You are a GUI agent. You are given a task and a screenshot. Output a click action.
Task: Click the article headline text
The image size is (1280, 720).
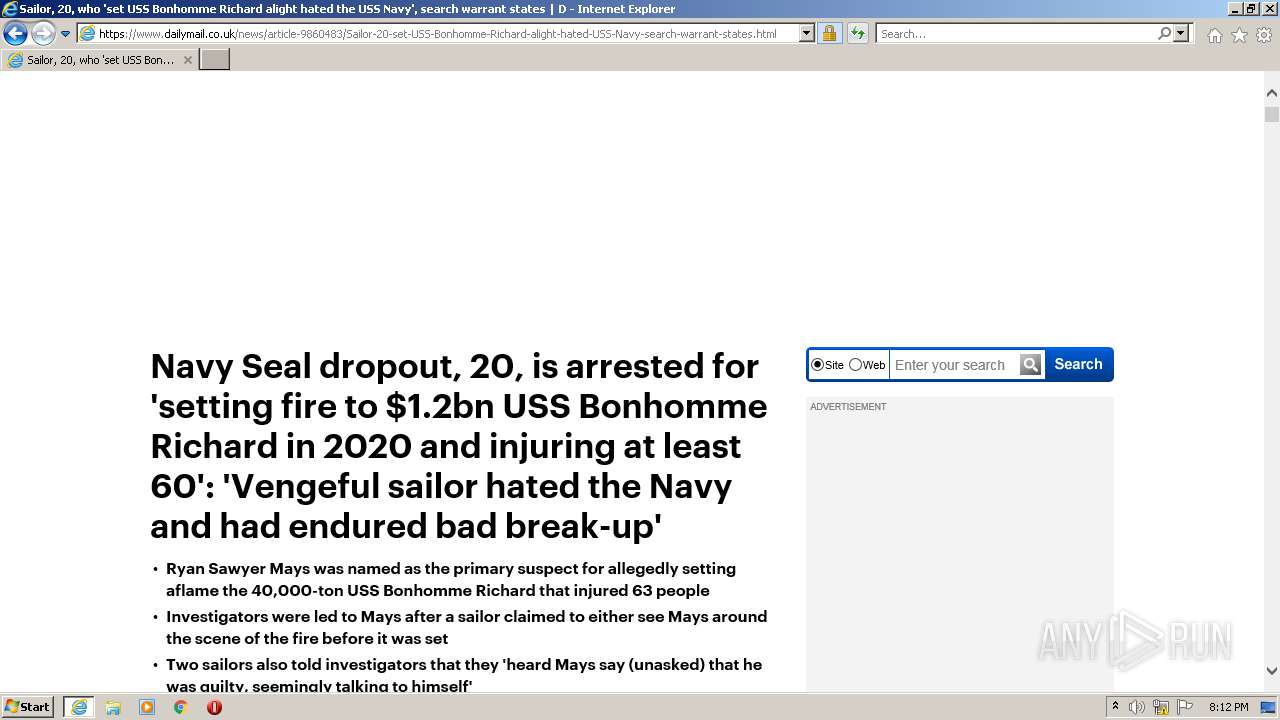click(459, 446)
